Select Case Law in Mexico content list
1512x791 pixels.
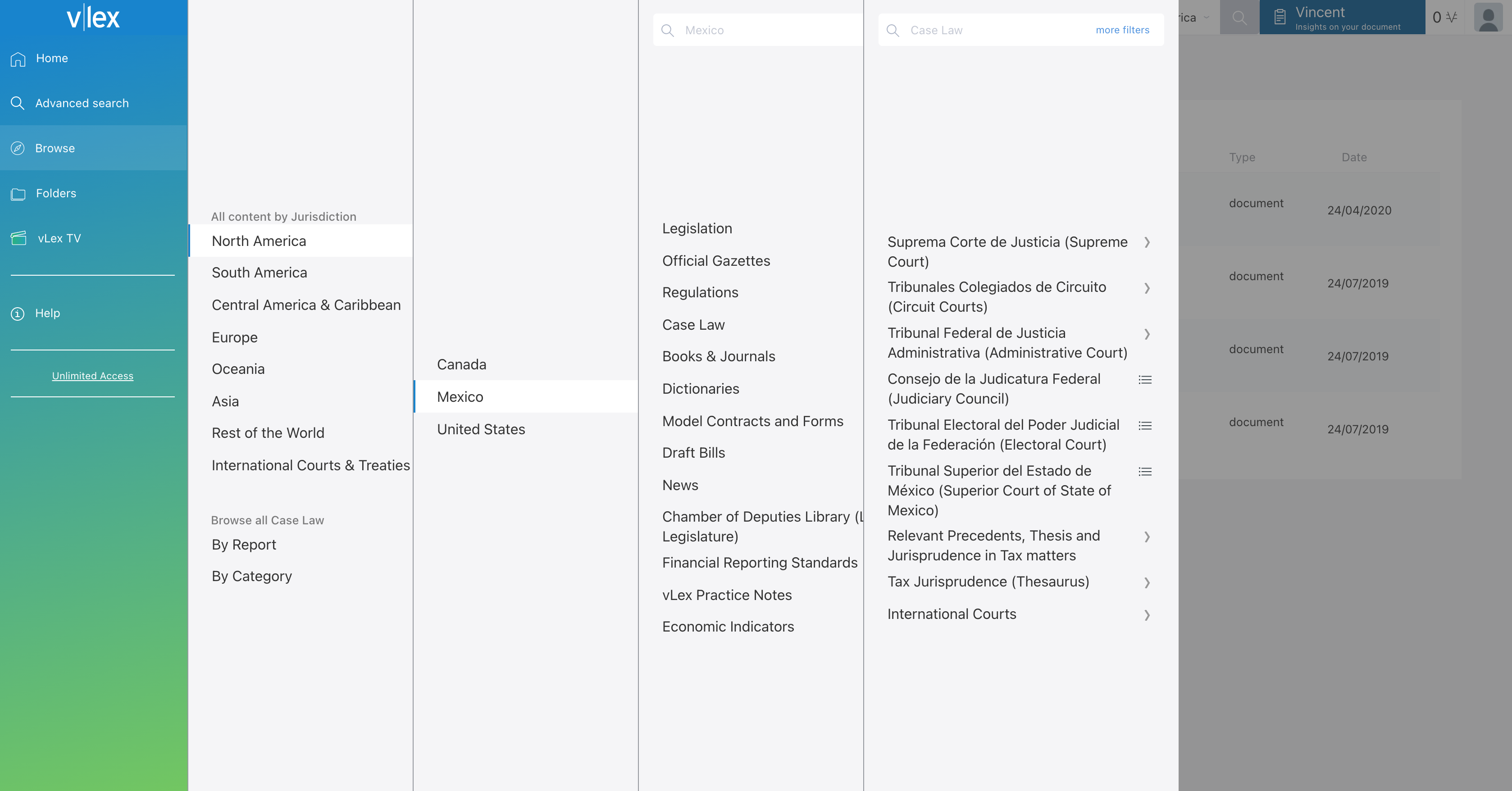point(693,324)
